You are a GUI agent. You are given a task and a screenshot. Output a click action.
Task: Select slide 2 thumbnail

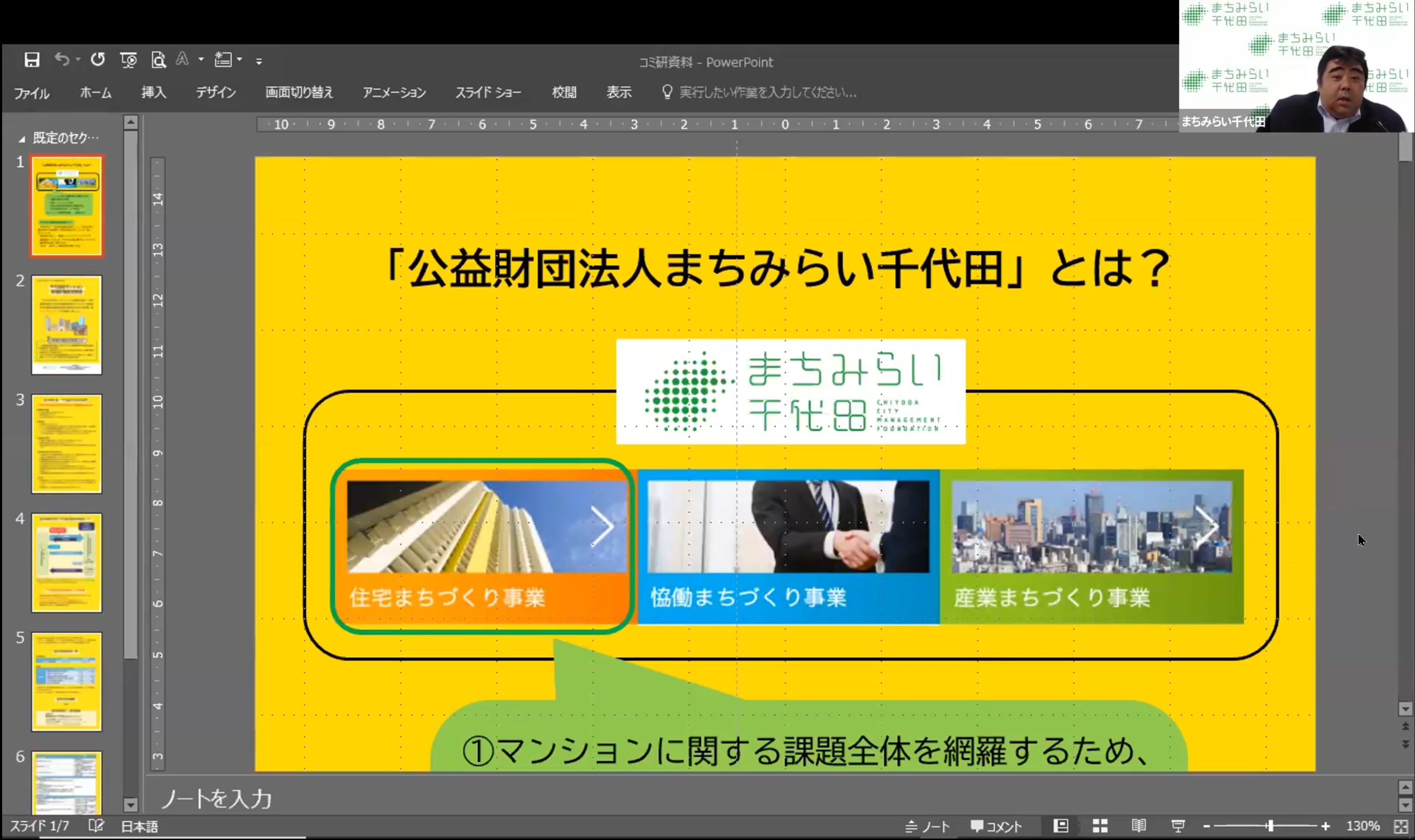coord(67,325)
